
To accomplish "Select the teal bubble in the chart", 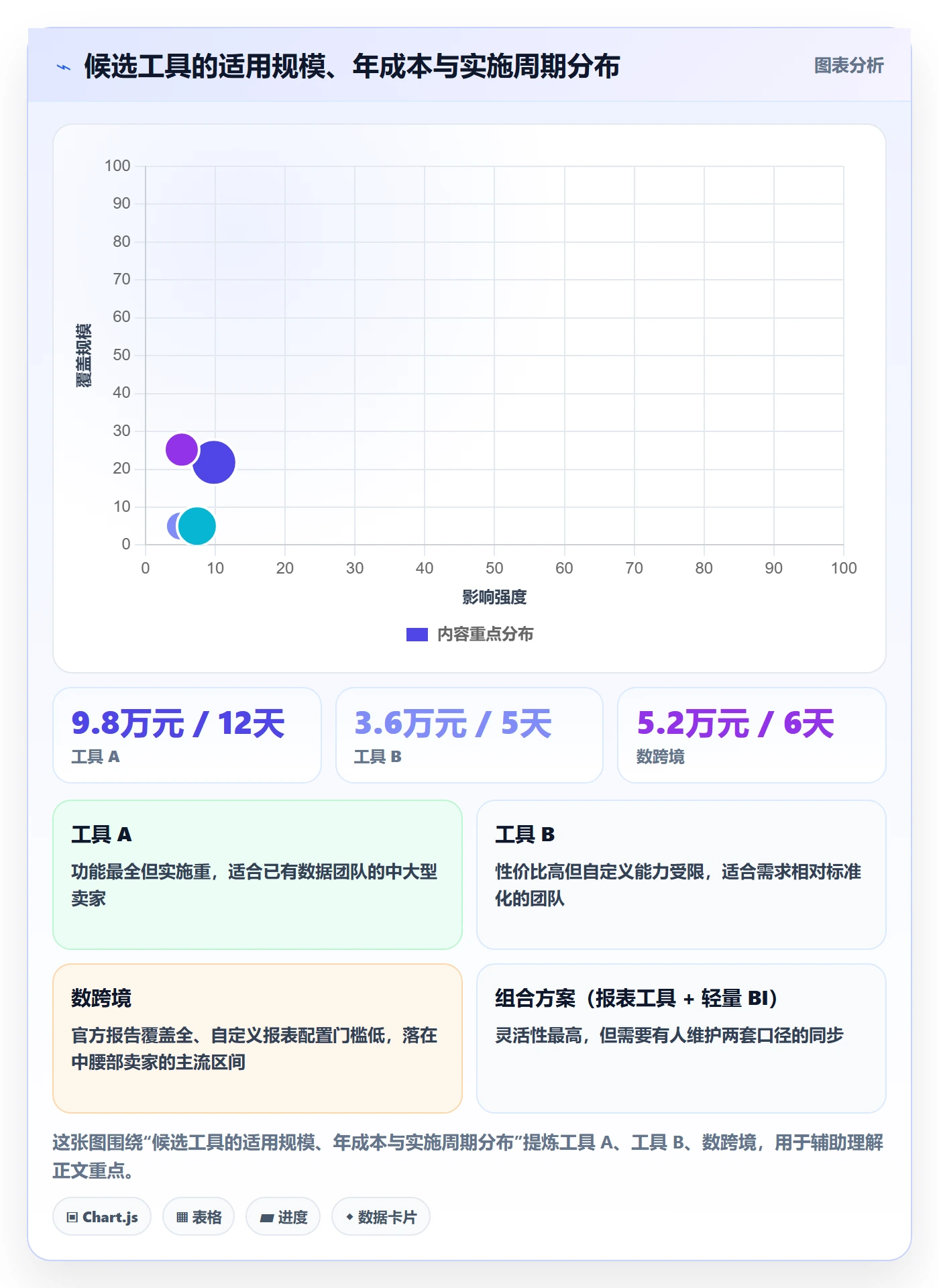I will (197, 526).
